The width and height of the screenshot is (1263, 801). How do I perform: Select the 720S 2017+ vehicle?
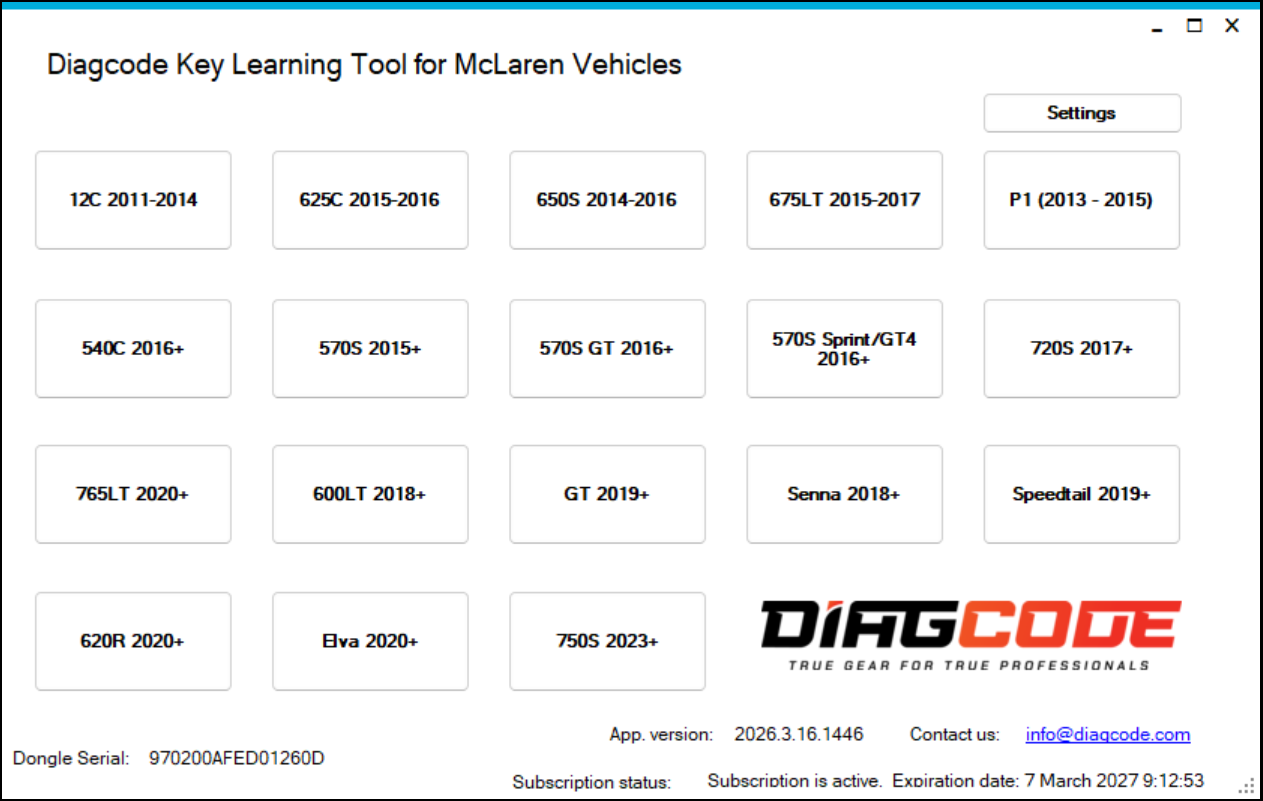point(1081,348)
